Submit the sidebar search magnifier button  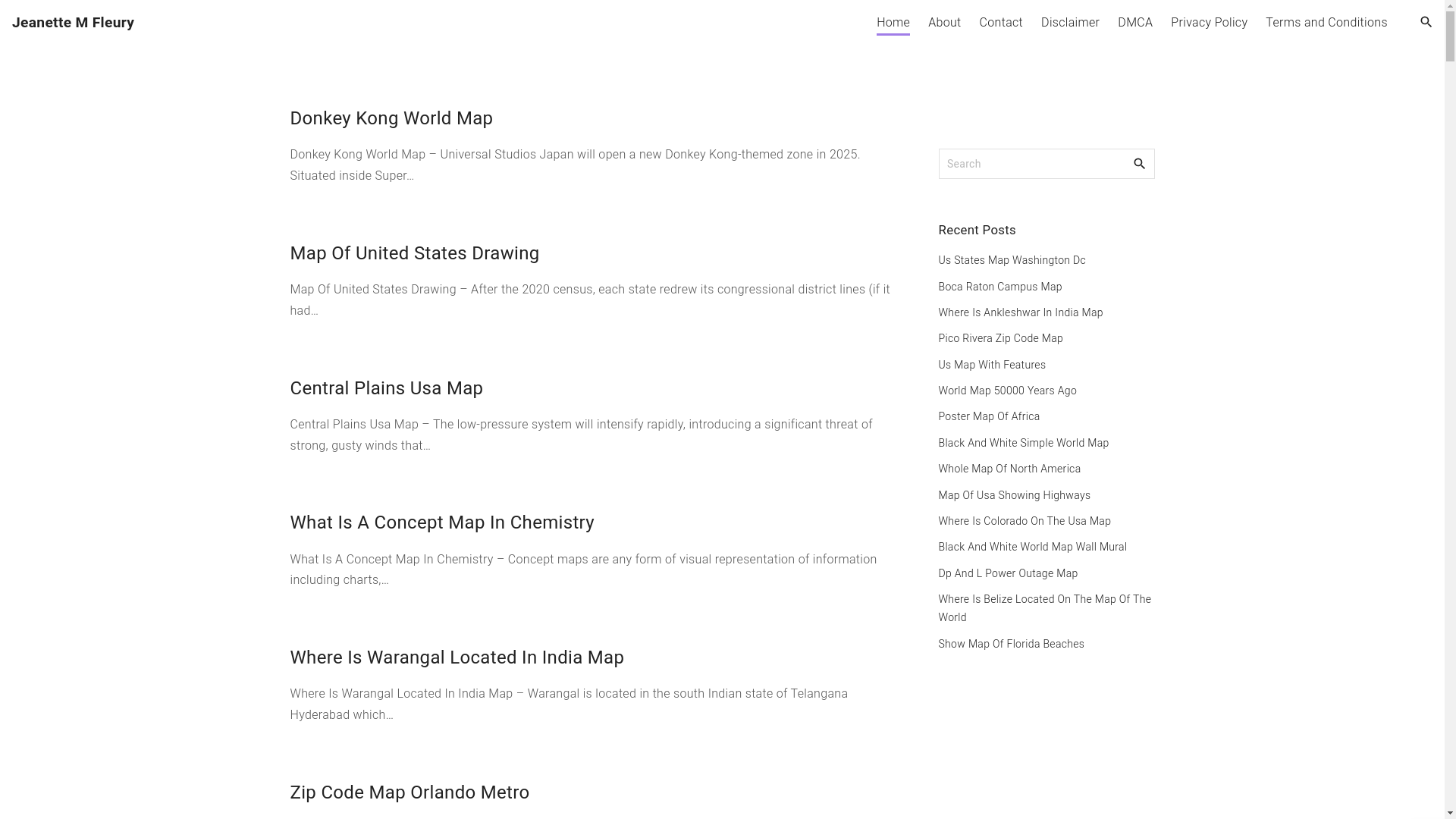[x=1139, y=164]
